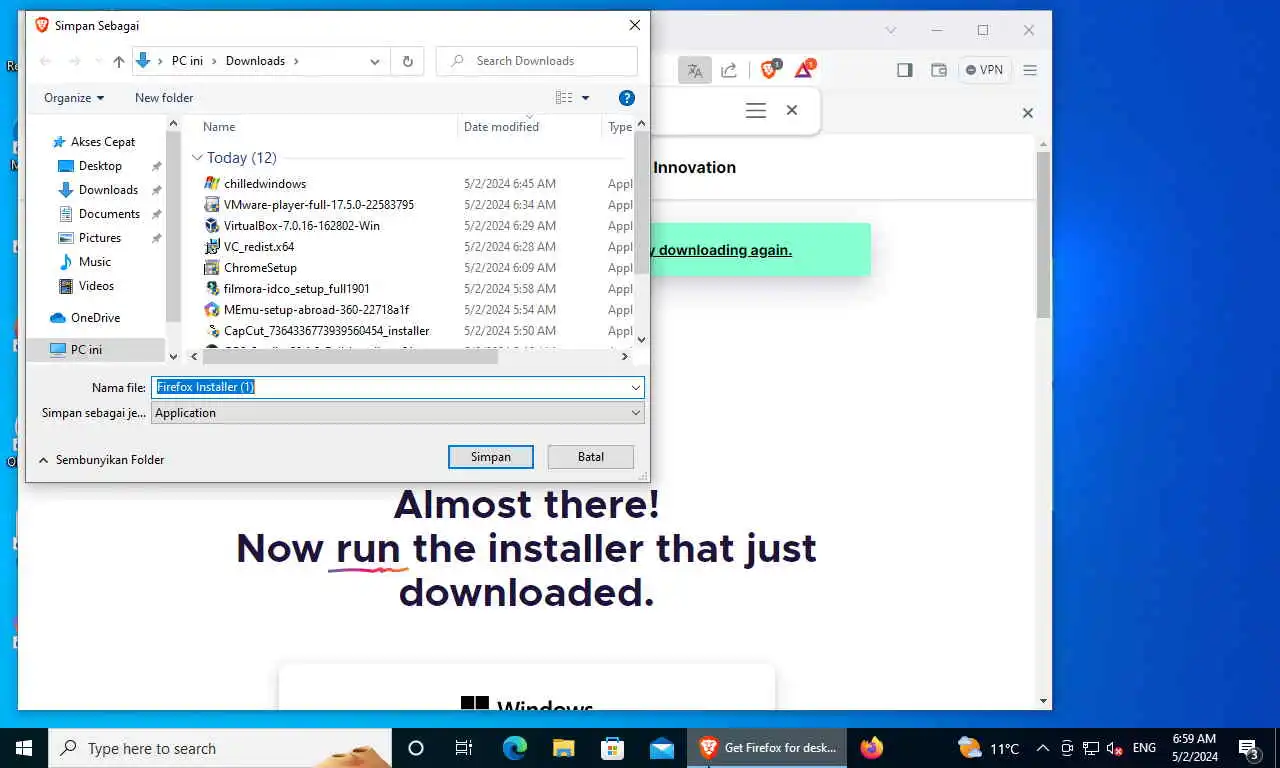Change the view layout icon
The image size is (1280, 768).
pyautogui.click(x=564, y=98)
